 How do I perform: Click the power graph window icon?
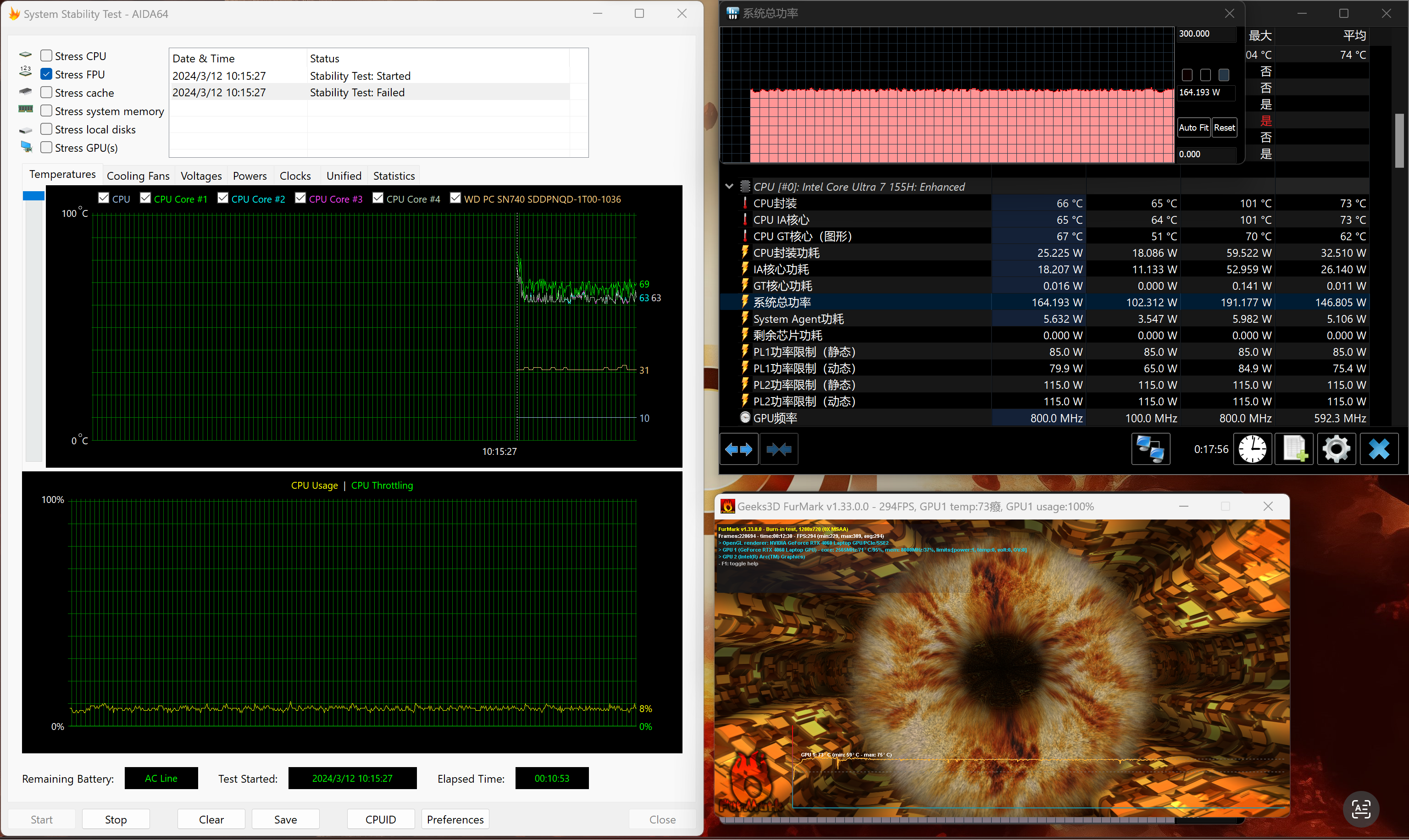click(732, 13)
